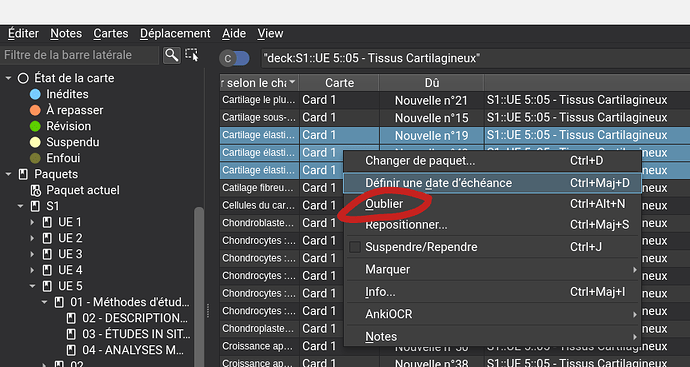Screen dimensions: 690x367
Task: Choose Changer de paquet... in context menu
Action: (492, 161)
